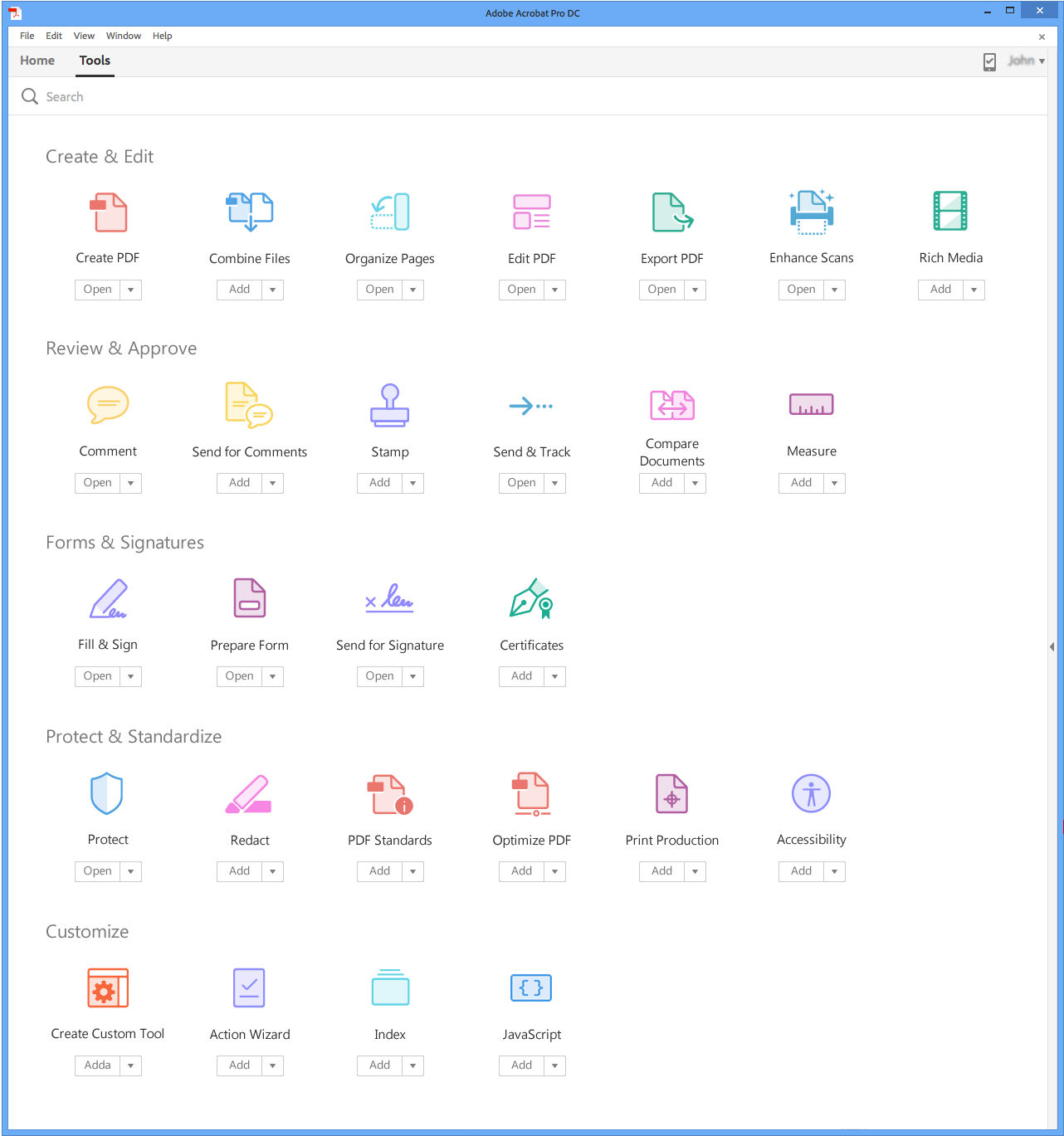The width and height of the screenshot is (1064, 1136).
Task: Select the Tools tab
Action: (x=95, y=61)
